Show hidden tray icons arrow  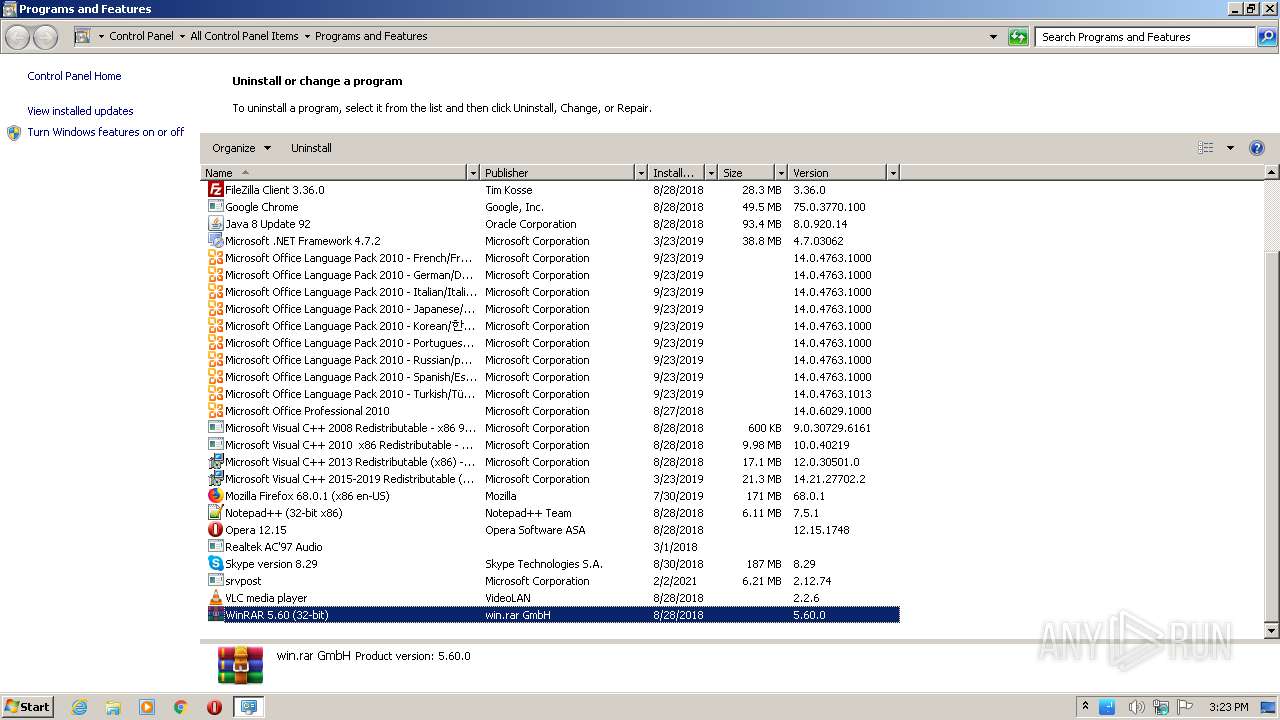[1085, 706]
